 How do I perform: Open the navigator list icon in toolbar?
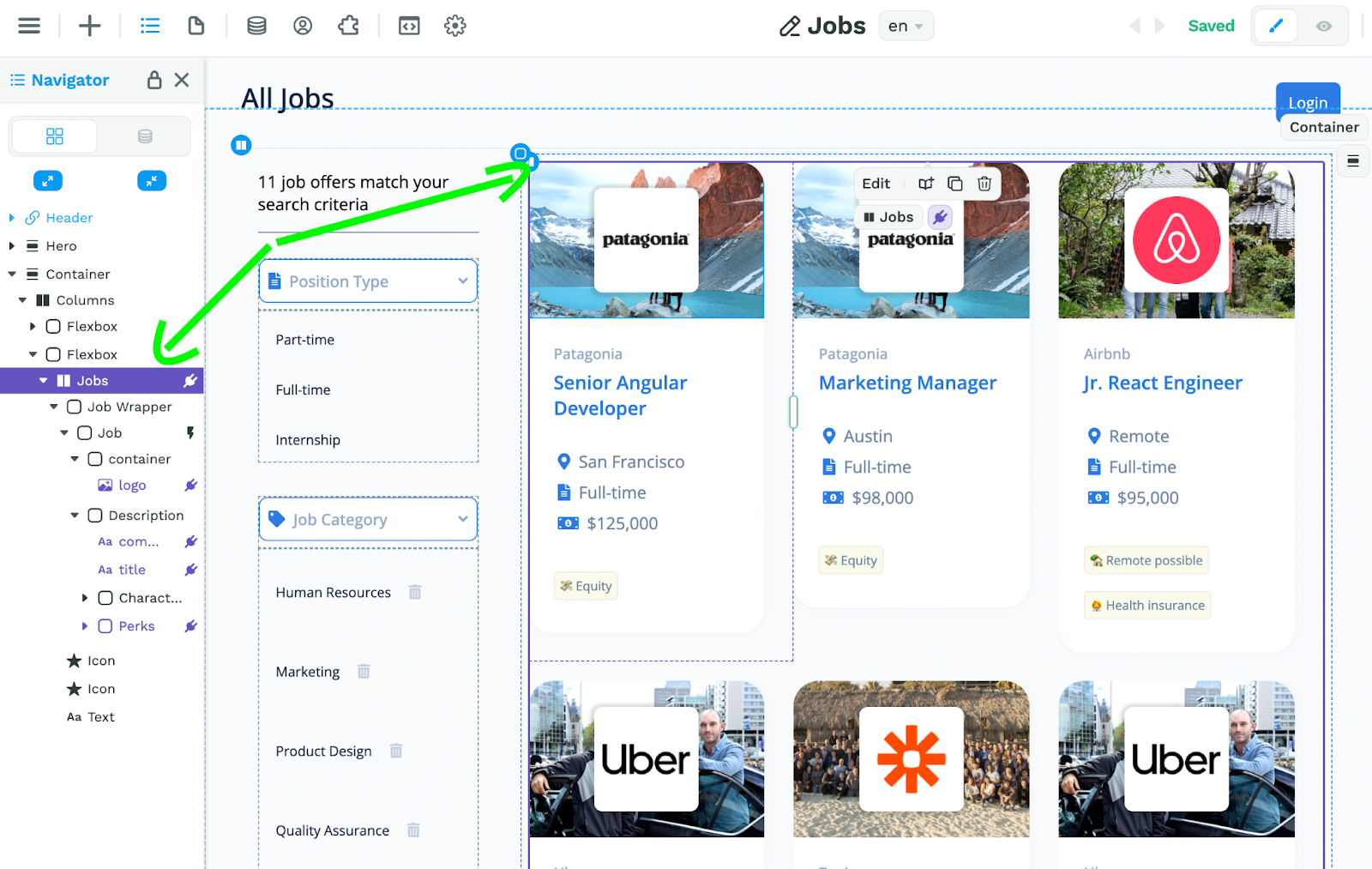point(150,26)
